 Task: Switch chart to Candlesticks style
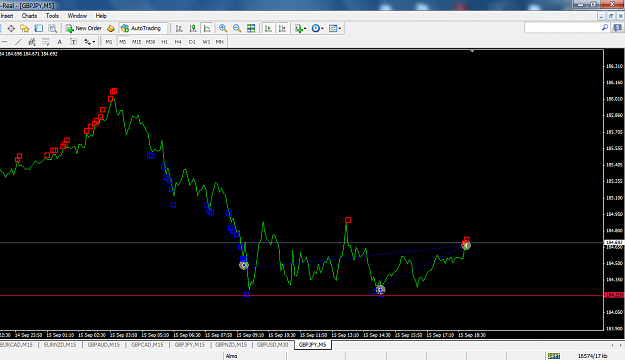(x=193, y=28)
